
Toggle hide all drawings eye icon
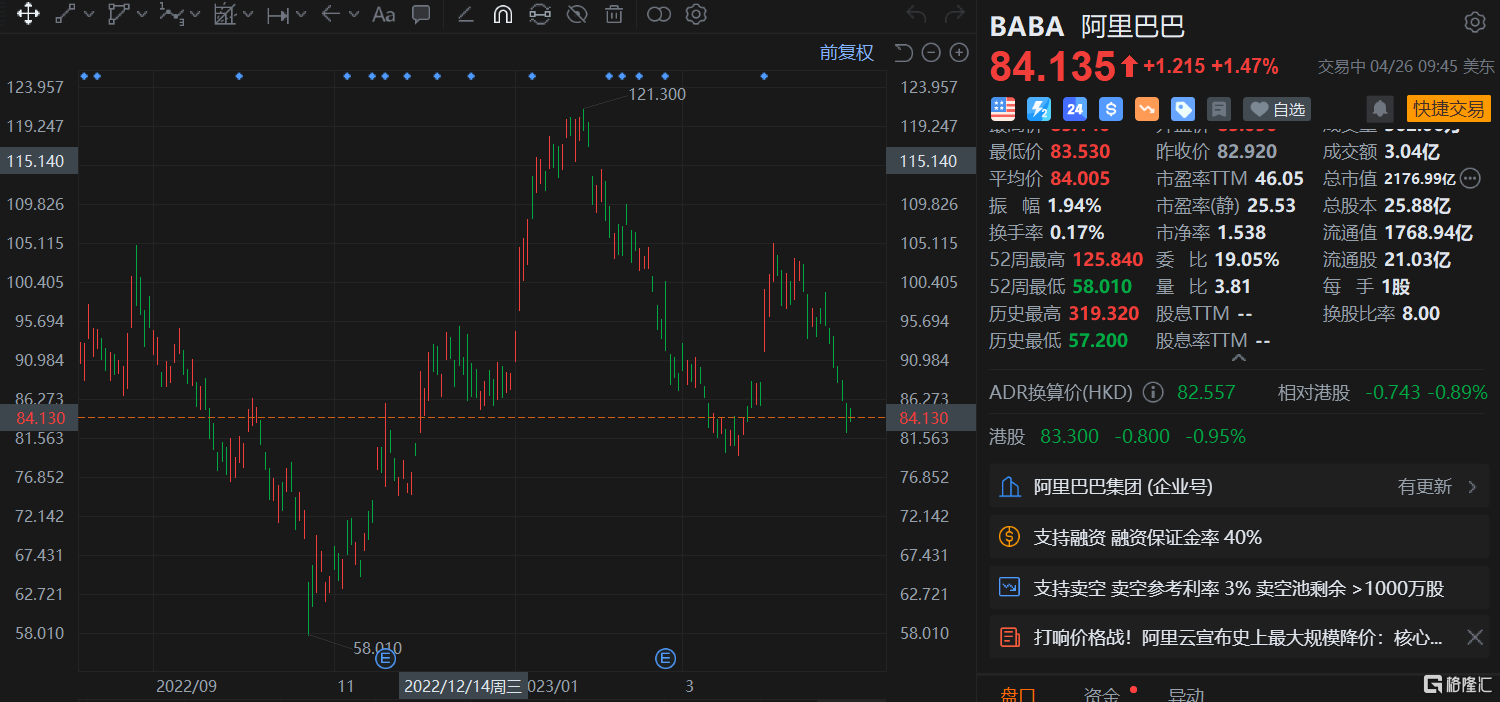coord(577,14)
